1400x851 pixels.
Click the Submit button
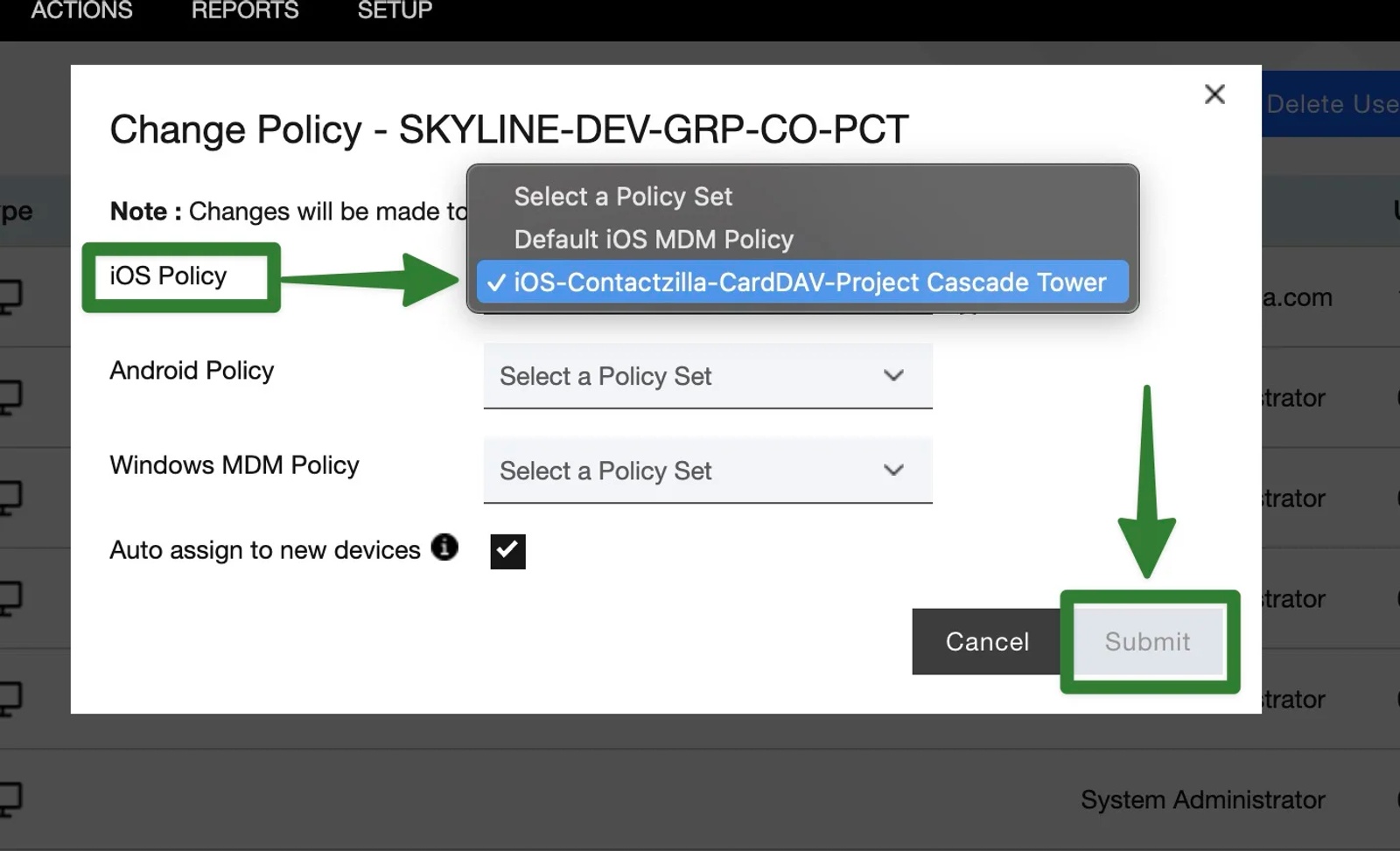tap(1147, 641)
